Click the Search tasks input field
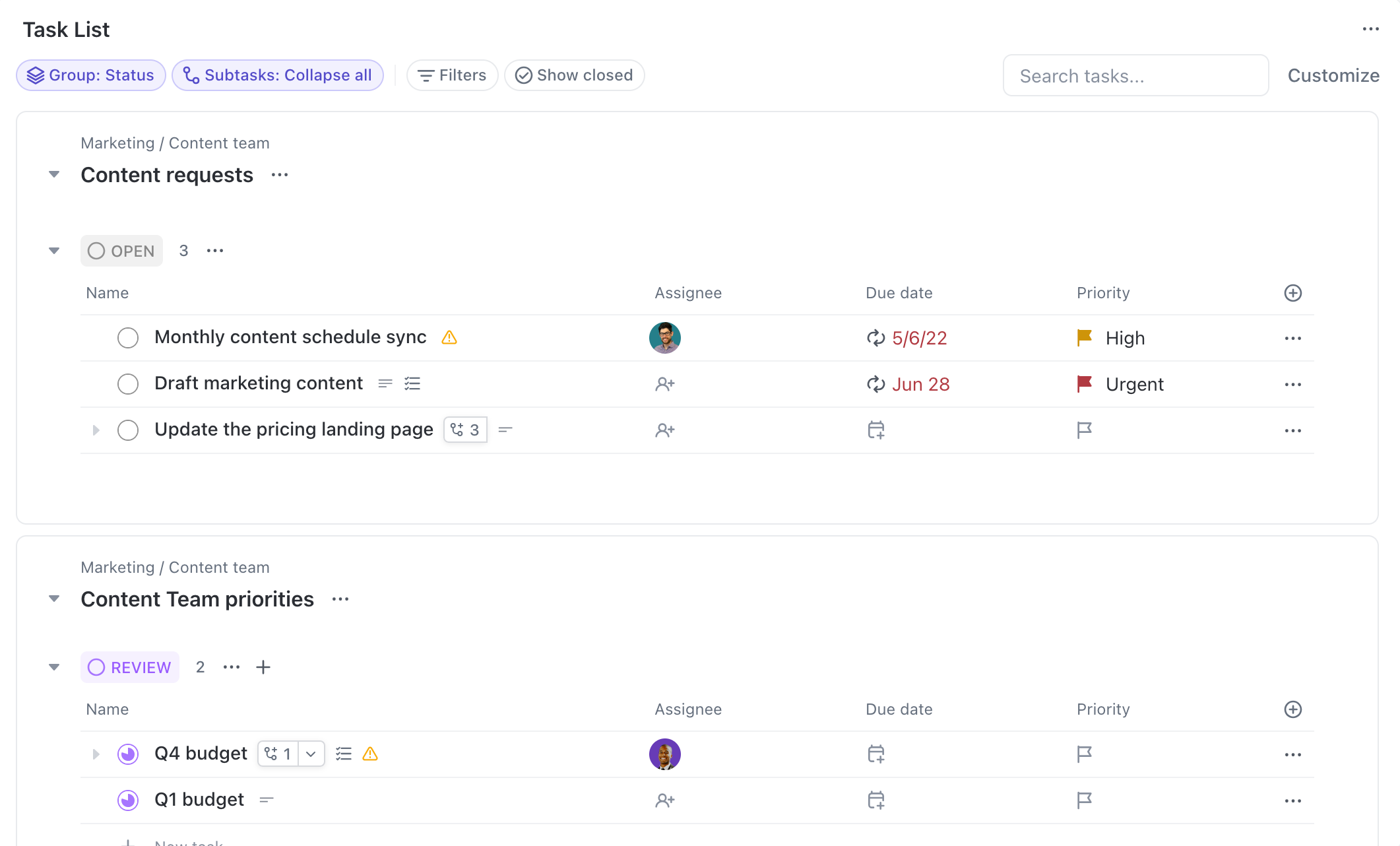Image resolution: width=1400 pixels, height=846 pixels. click(1135, 76)
